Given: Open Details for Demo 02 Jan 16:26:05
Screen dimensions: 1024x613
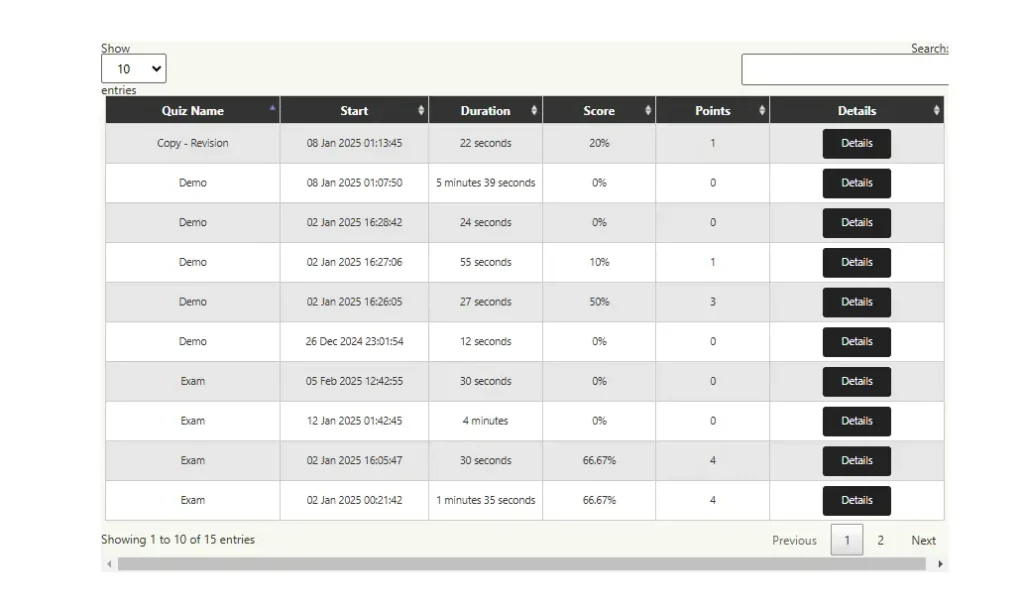Looking at the screenshot, I should (x=857, y=302).
